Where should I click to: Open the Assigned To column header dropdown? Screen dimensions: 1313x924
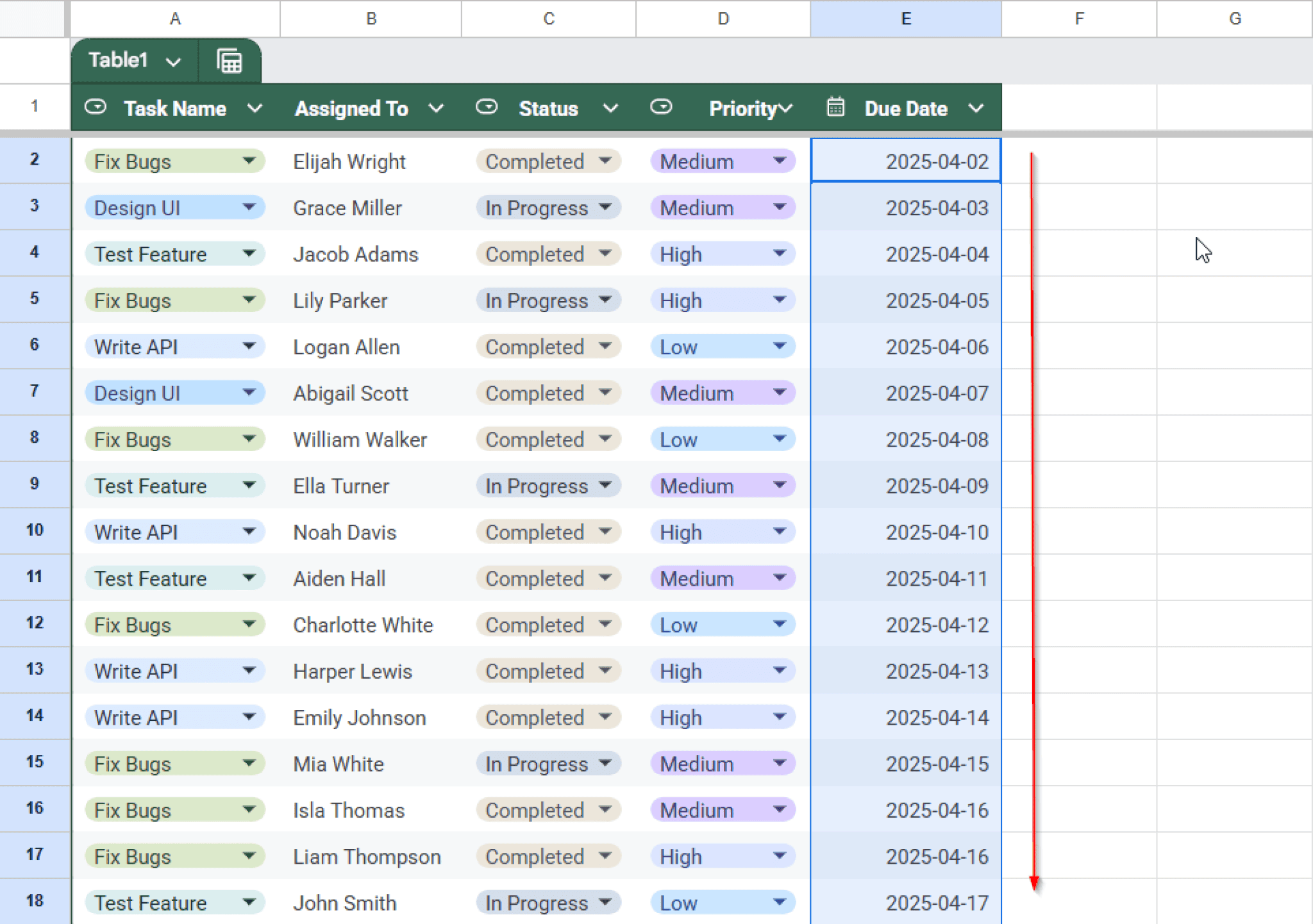[x=437, y=108]
